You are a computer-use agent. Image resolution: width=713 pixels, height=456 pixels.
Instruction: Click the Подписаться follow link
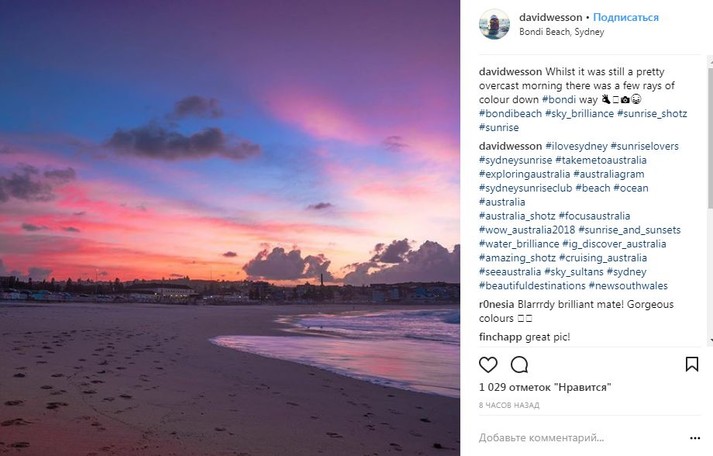(x=625, y=17)
